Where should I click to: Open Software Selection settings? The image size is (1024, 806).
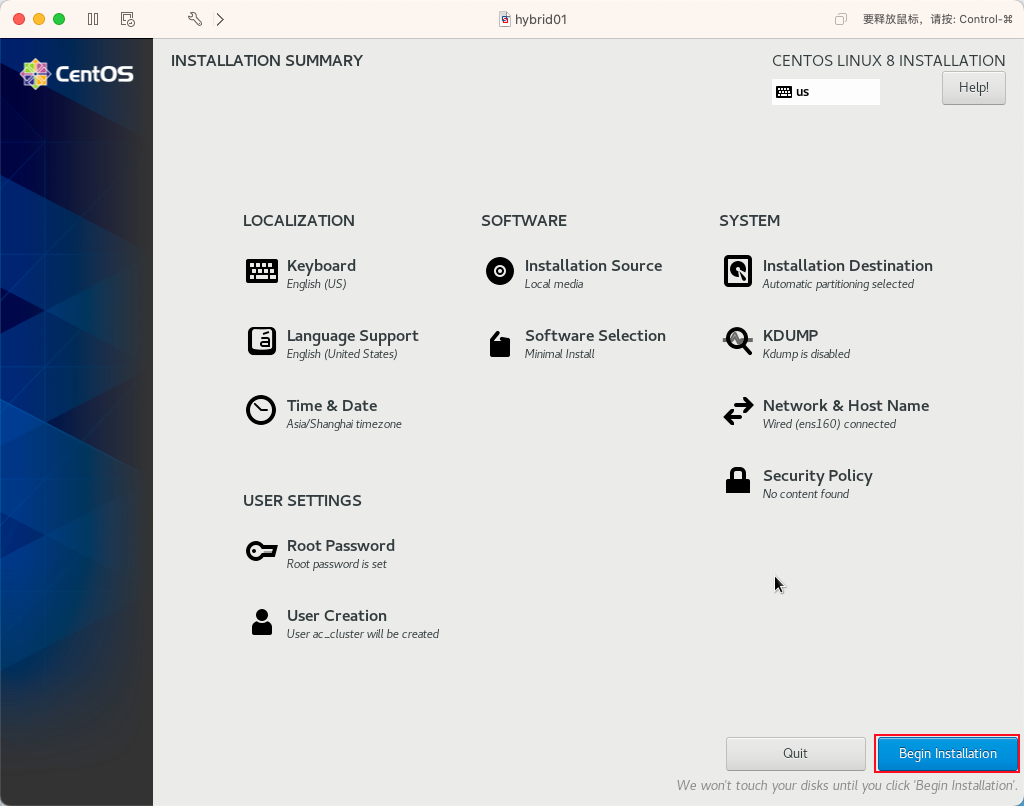(x=596, y=336)
